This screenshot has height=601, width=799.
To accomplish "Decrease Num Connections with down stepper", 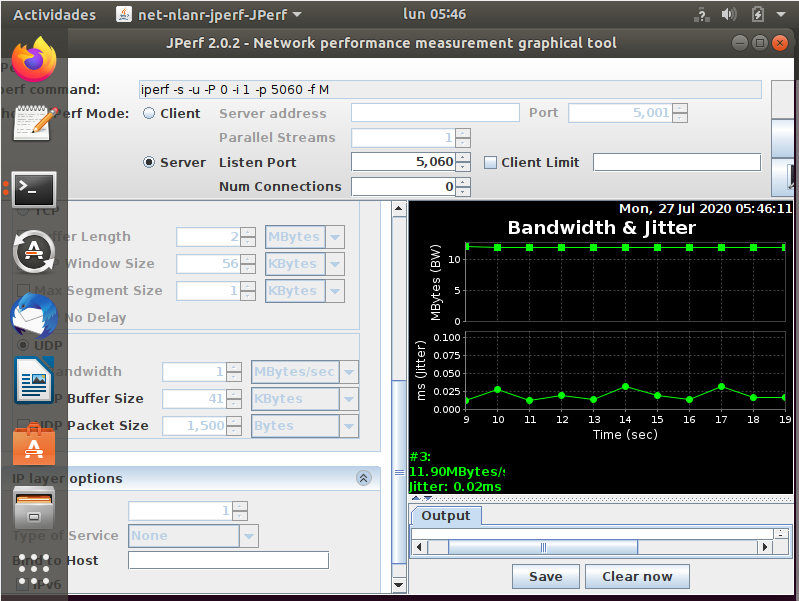I will [463, 191].
